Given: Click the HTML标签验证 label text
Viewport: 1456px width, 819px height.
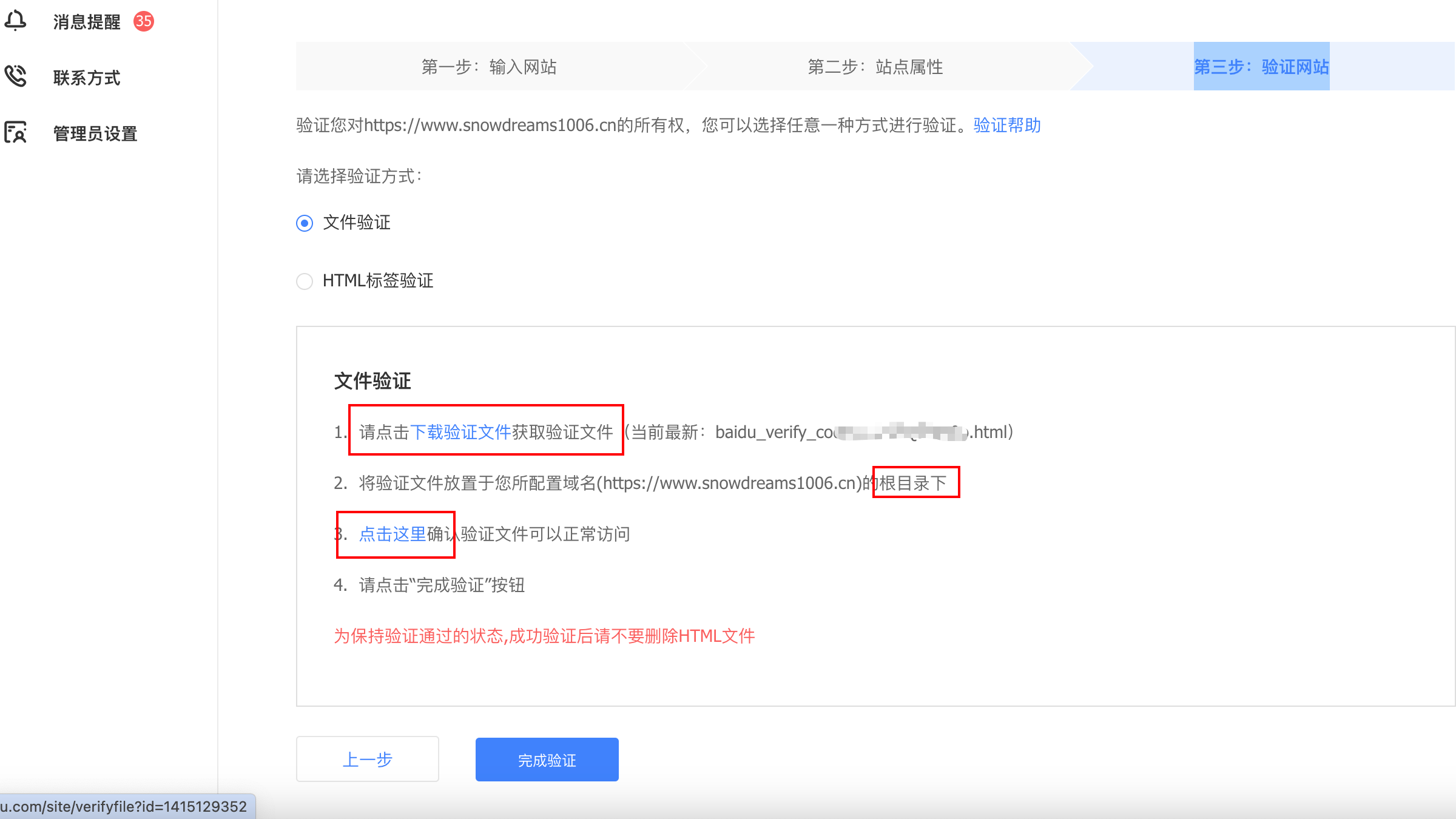Looking at the screenshot, I should click(378, 281).
